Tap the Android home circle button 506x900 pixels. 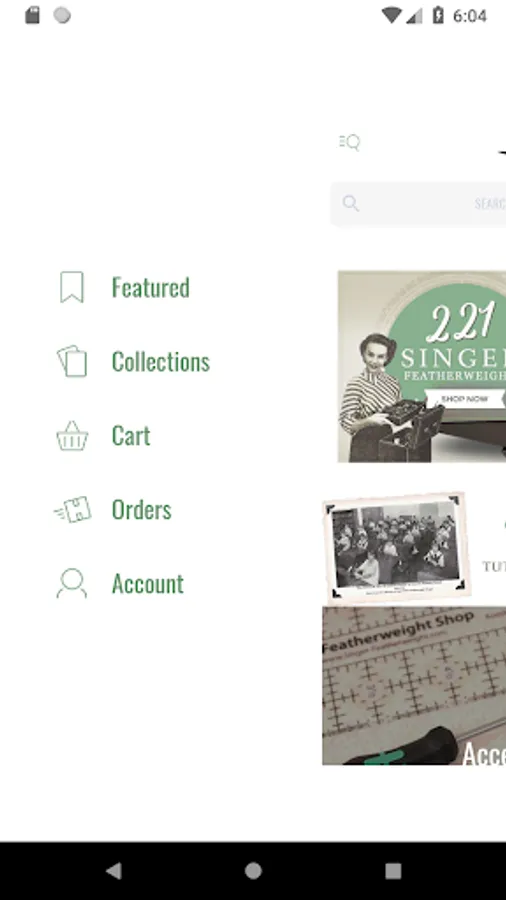[253, 871]
